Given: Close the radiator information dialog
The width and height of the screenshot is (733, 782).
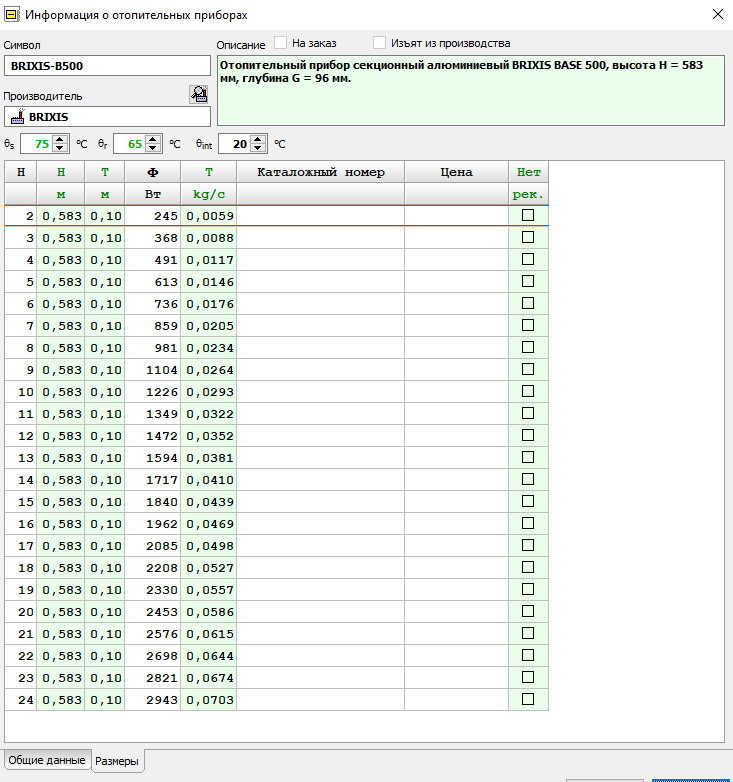Looking at the screenshot, I should coord(718,14).
